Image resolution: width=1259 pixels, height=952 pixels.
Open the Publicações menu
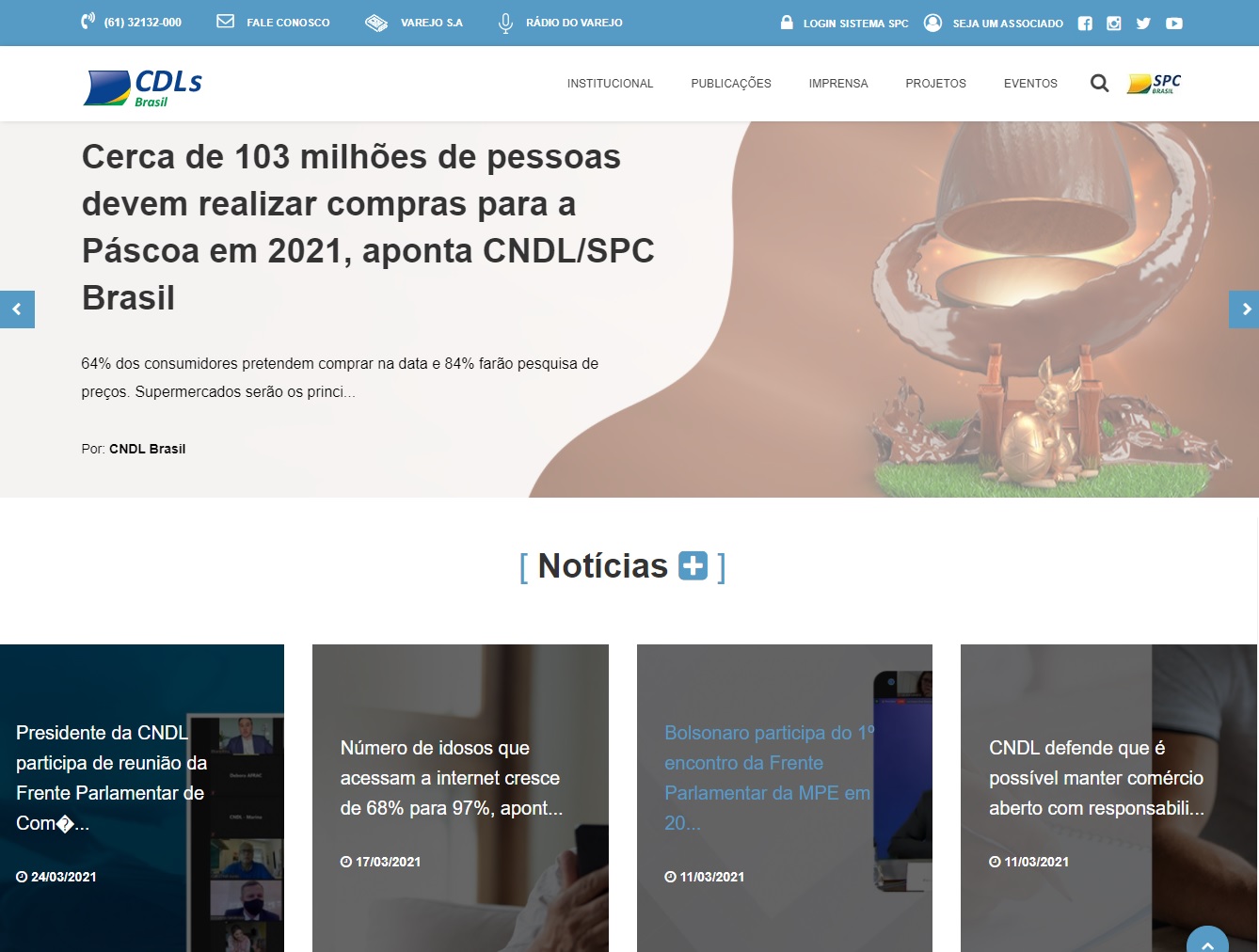730,84
